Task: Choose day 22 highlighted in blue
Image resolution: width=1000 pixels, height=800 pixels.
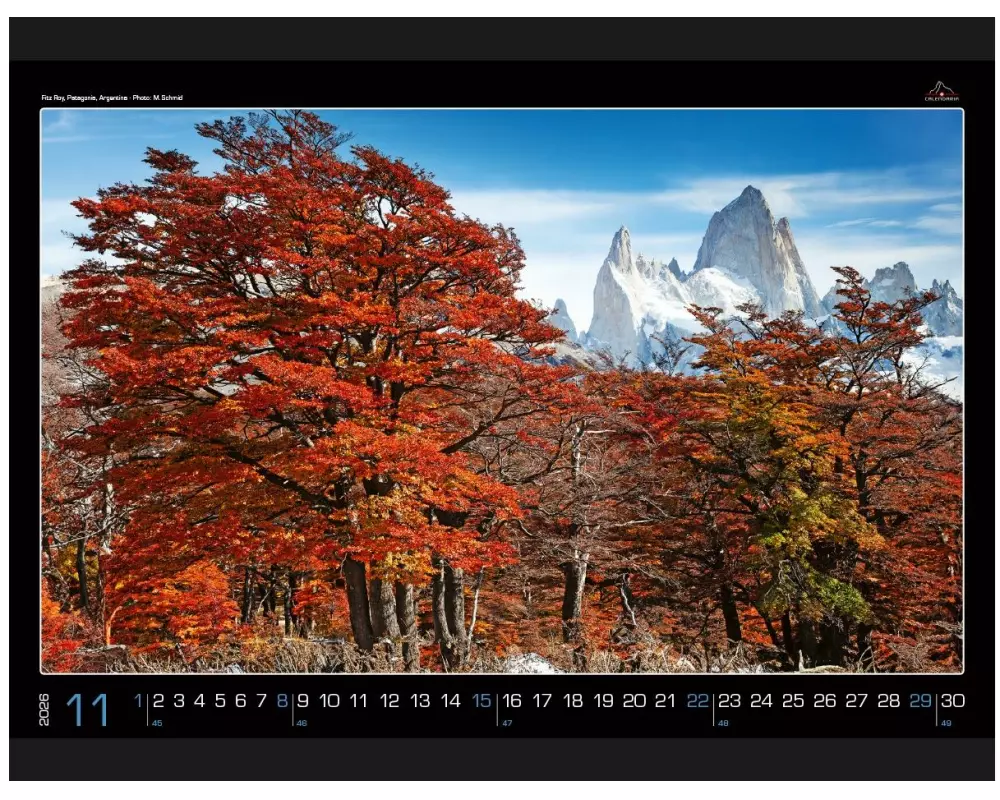Action: click(697, 701)
